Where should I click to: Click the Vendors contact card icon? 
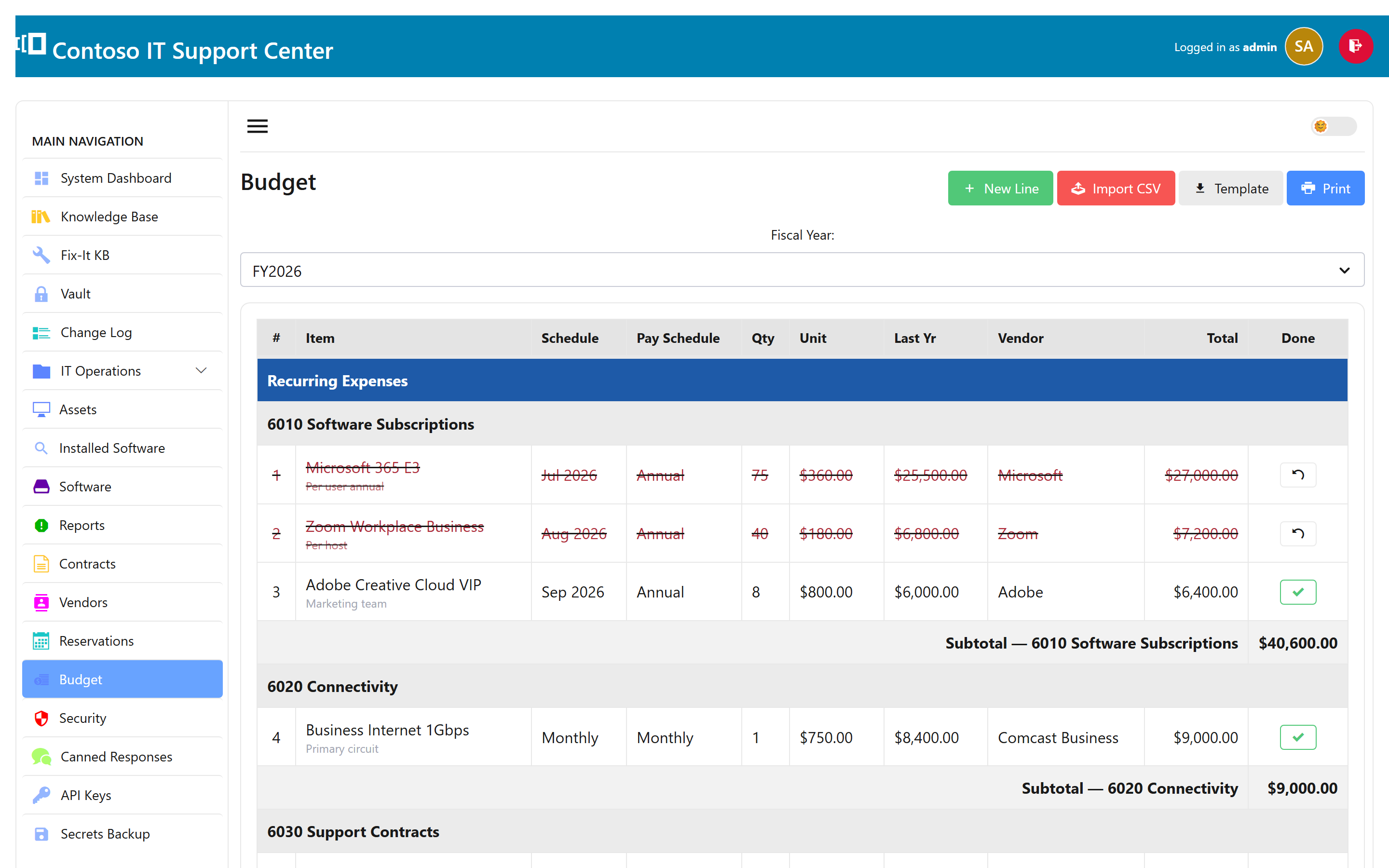click(x=41, y=602)
